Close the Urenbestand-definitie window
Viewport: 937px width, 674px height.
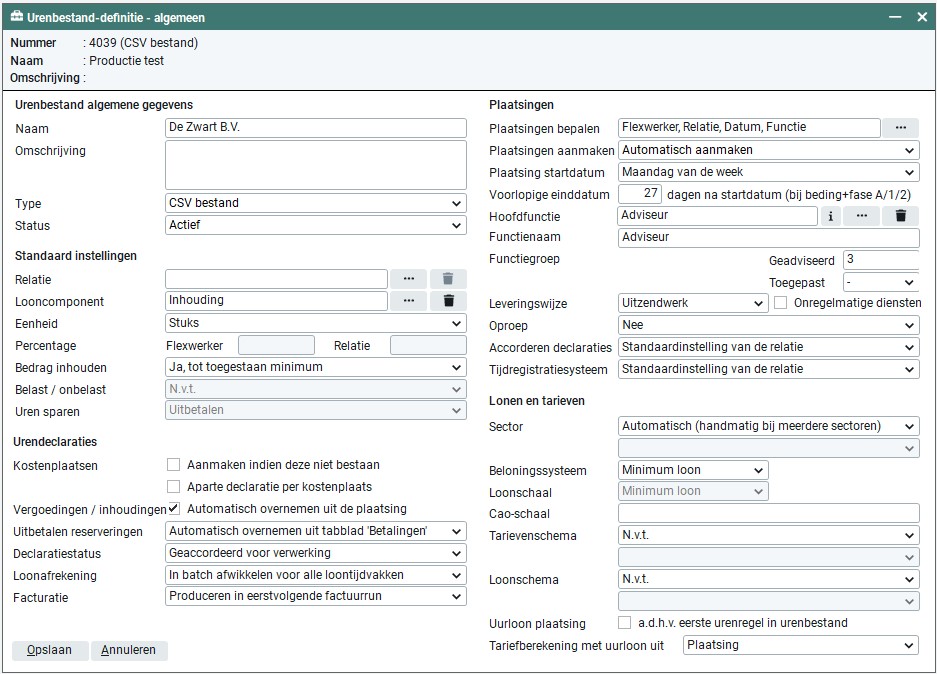click(922, 17)
